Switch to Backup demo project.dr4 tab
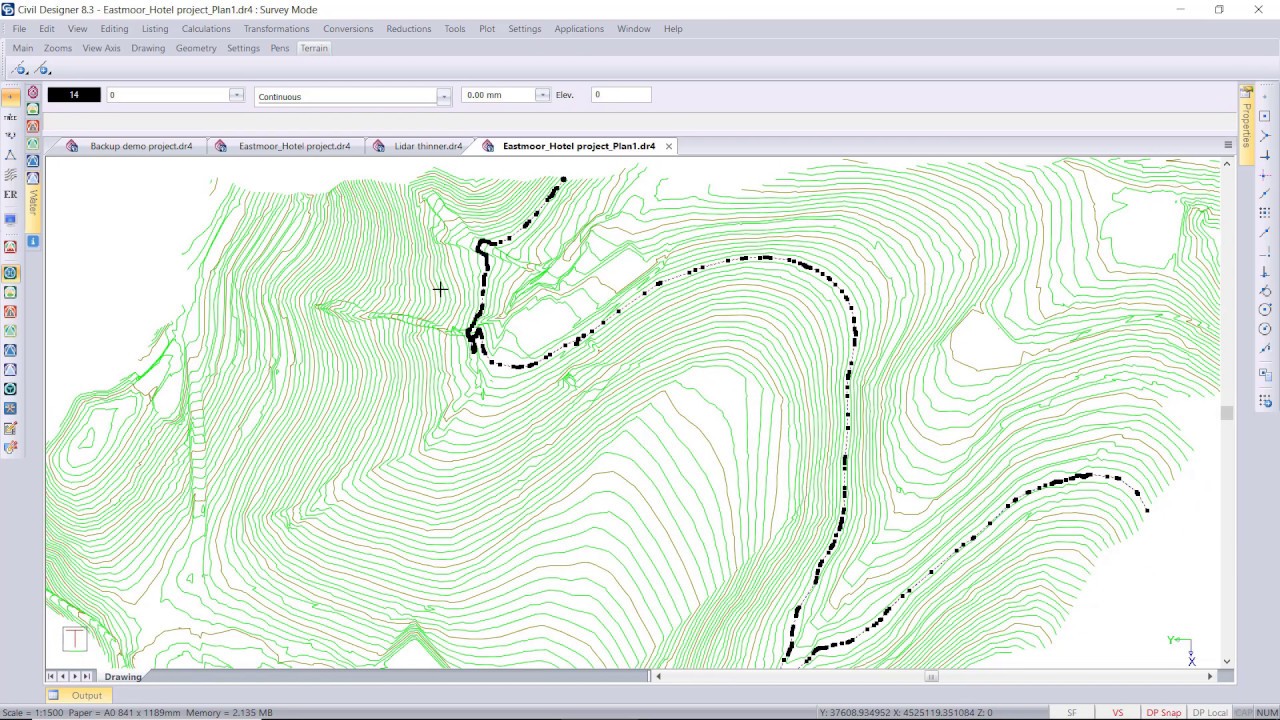Viewport: 1280px width, 720px height. [x=141, y=146]
